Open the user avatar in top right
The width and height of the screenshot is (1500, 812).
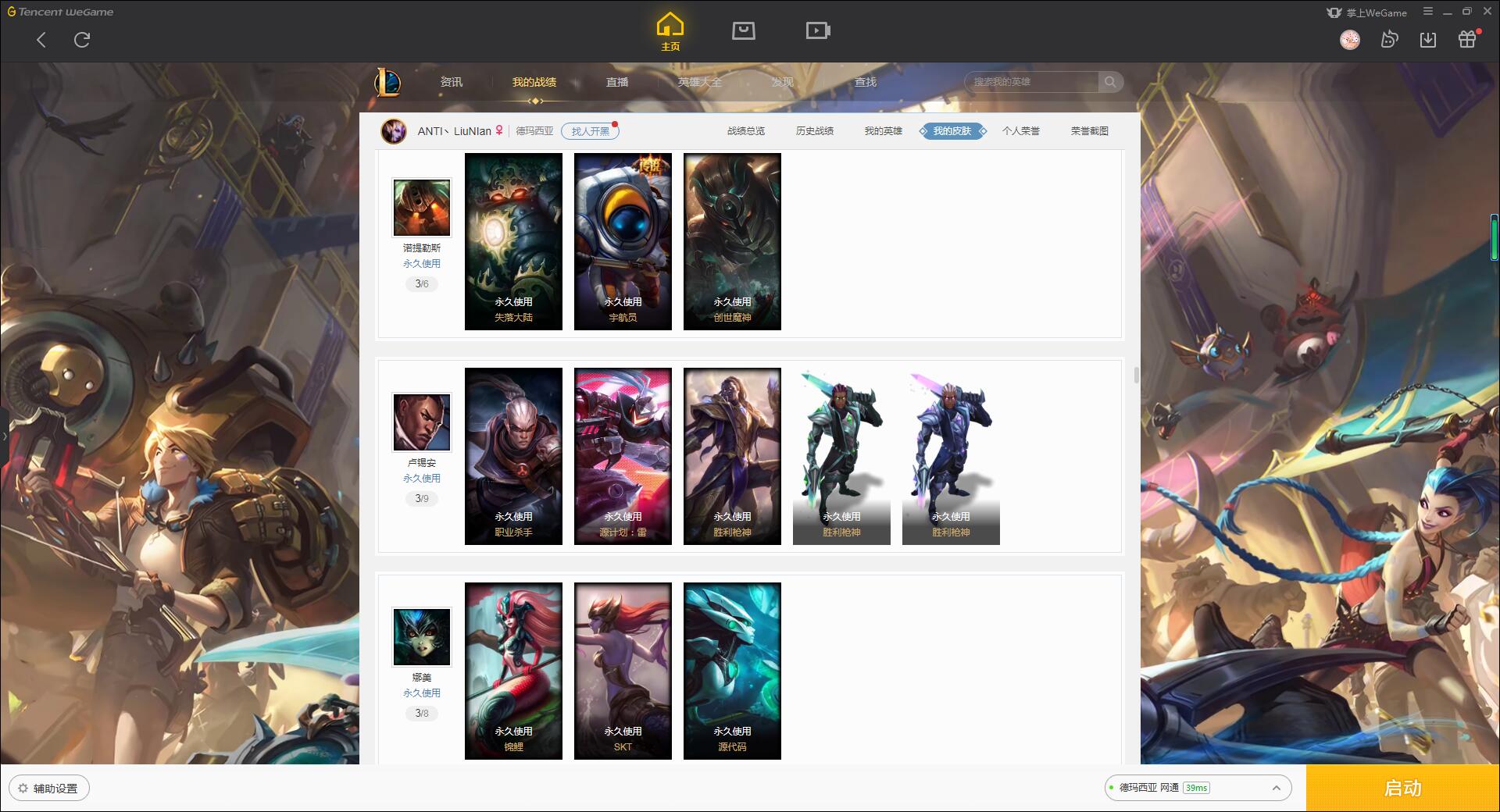pos(1349,39)
